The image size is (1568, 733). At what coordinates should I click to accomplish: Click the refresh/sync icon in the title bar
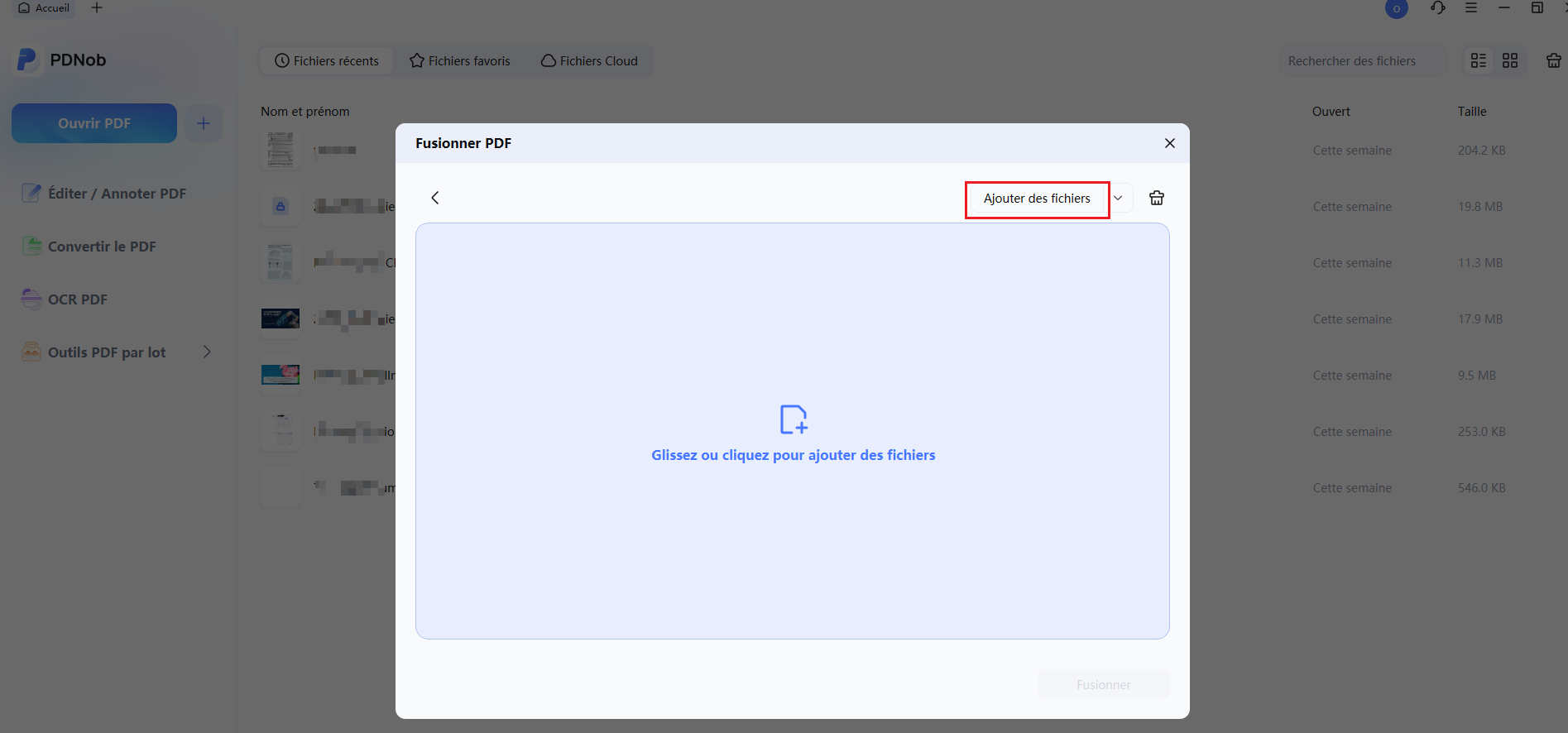(x=1438, y=7)
